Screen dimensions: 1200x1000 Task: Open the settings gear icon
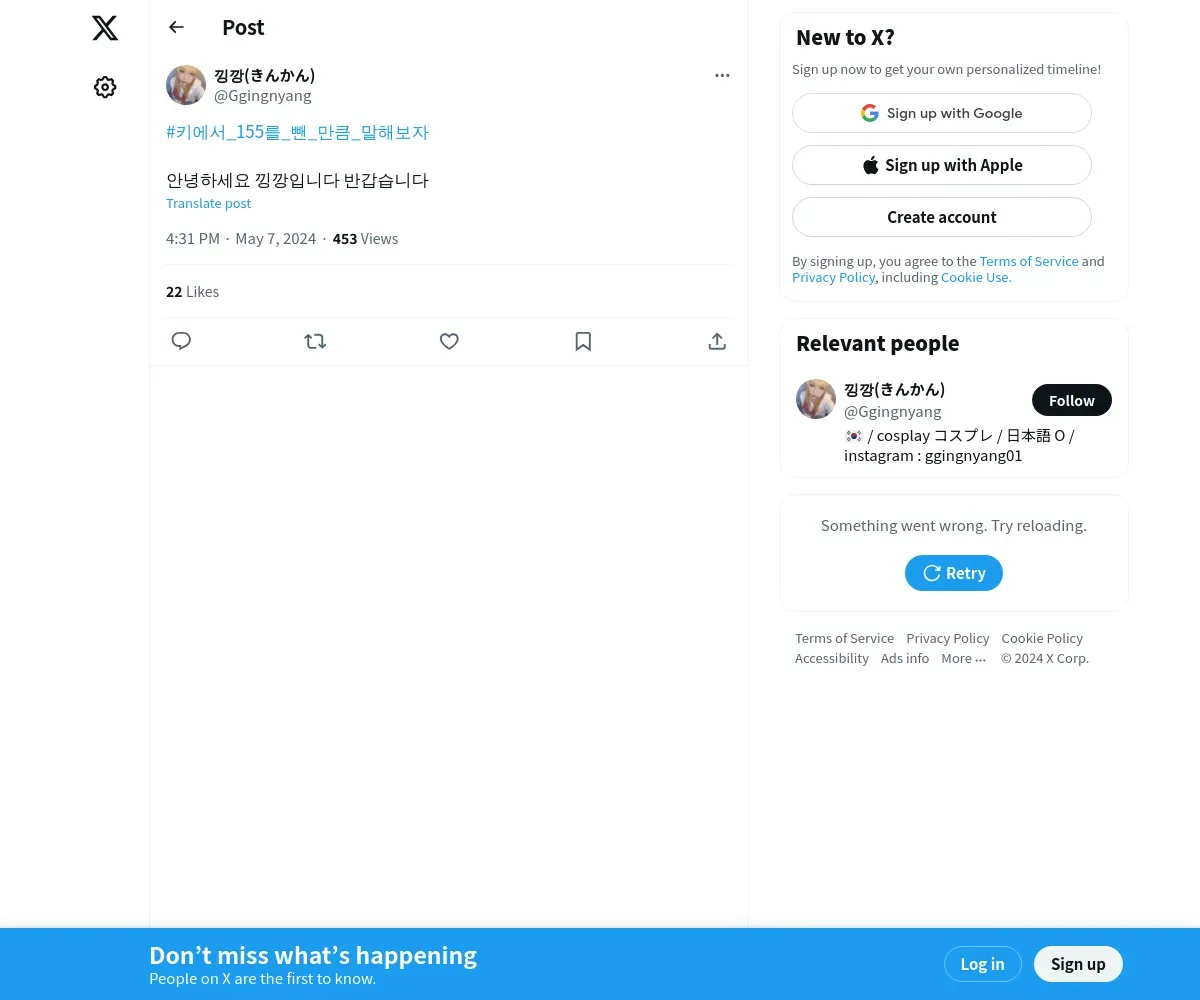pyautogui.click(x=105, y=87)
